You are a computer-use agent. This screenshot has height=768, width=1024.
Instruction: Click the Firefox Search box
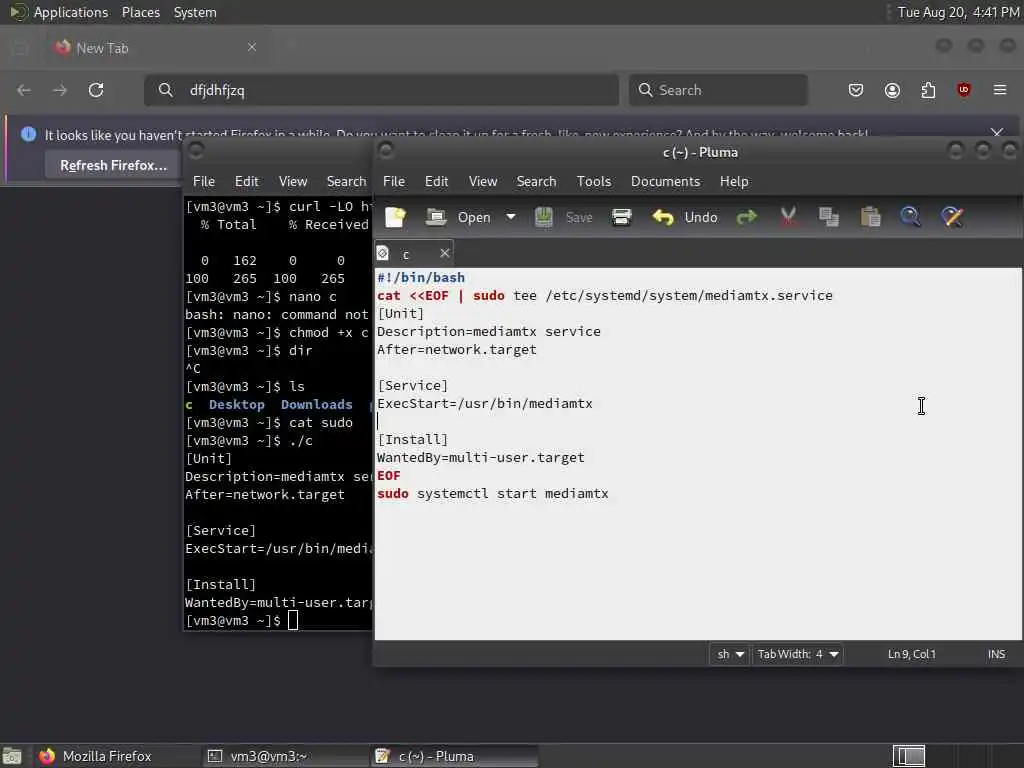(x=718, y=90)
